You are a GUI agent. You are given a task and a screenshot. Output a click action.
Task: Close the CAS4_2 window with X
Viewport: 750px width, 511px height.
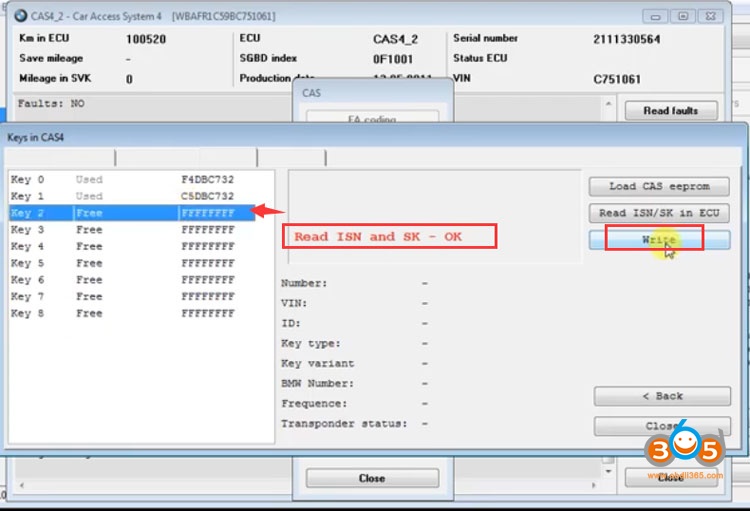[711, 17]
